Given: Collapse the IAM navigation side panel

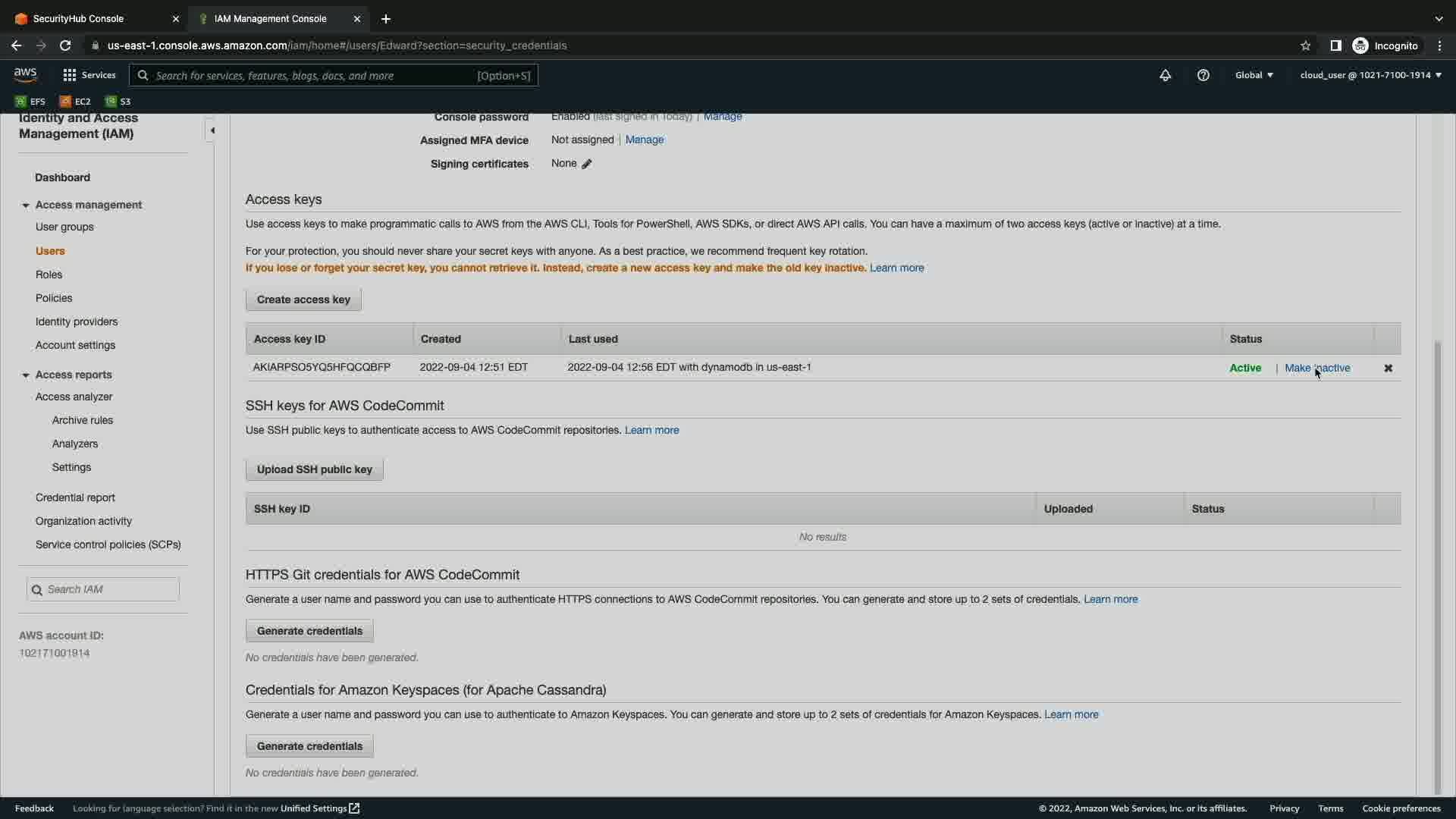Looking at the screenshot, I should click(x=212, y=130).
